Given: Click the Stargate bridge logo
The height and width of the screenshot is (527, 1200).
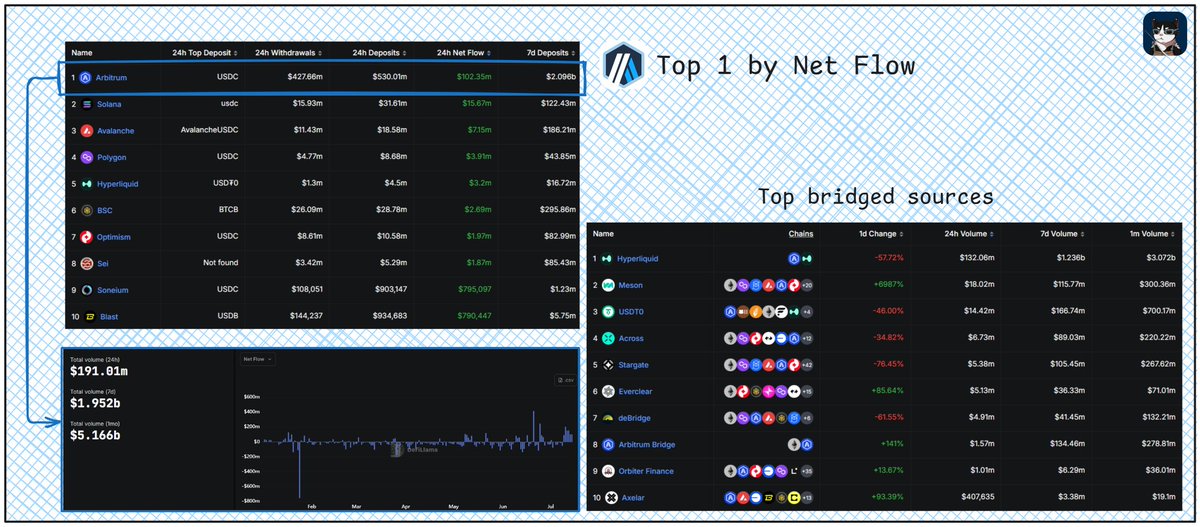Looking at the screenshot, I should [608, 365].
